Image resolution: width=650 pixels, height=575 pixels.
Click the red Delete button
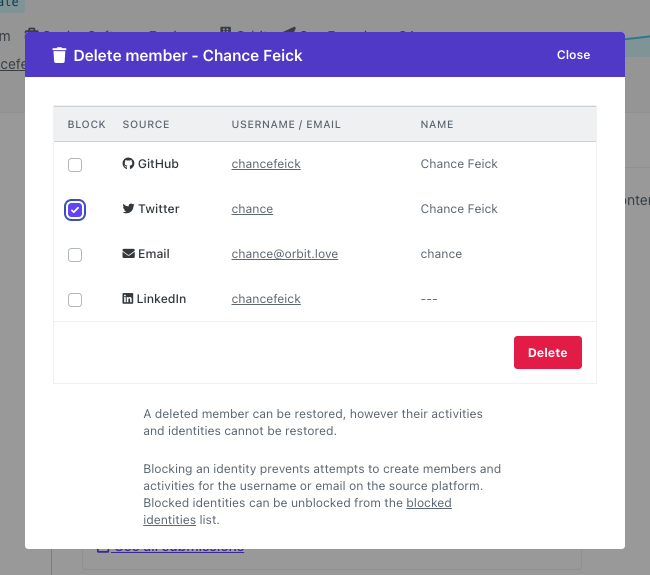pos(548,352)
